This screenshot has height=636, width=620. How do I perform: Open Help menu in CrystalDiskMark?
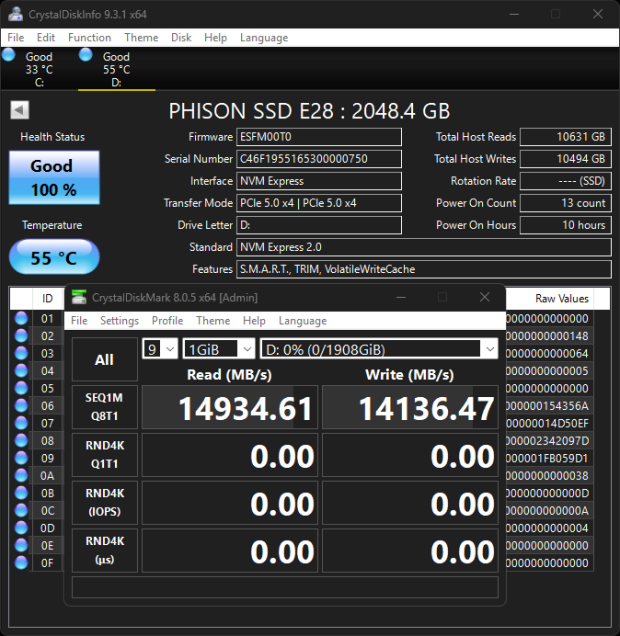[254, 320]
